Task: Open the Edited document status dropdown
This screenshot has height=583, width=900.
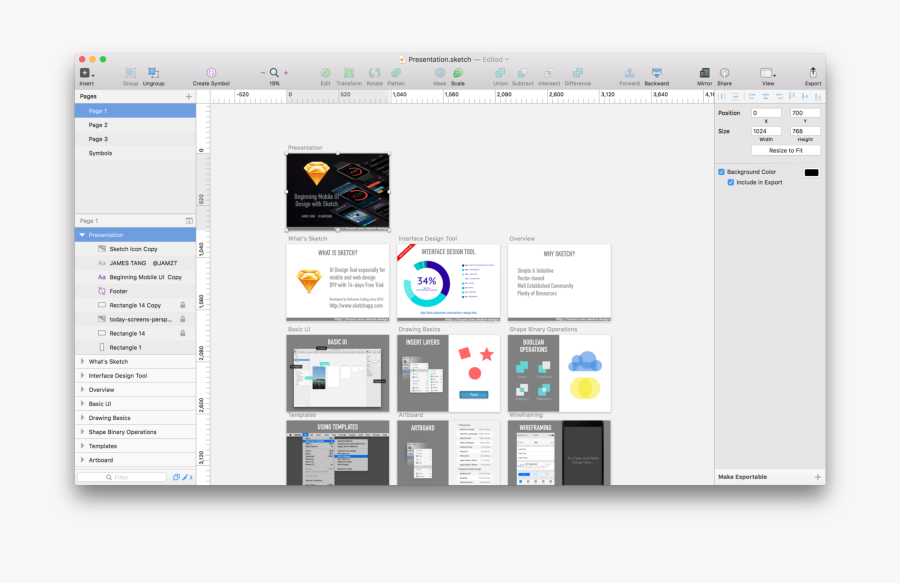Action: coord(496,59)
